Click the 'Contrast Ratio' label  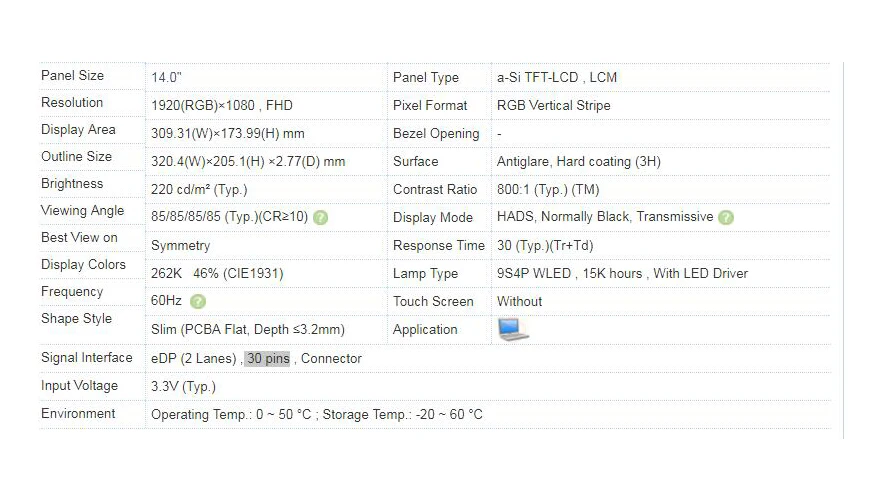[x=435, y=190]
